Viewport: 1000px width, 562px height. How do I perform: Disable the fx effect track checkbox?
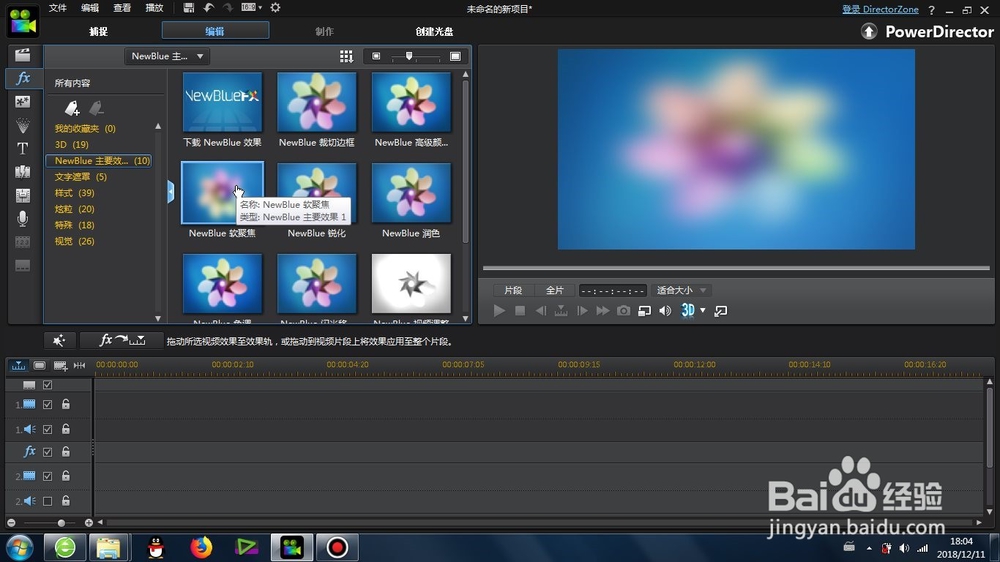pyautogui.click(x=47, y=452)
